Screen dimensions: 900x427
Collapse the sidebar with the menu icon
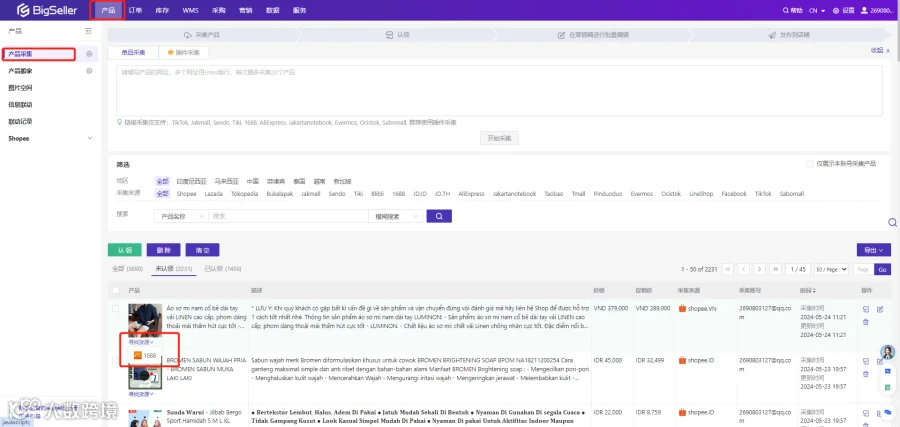point(88,31)
